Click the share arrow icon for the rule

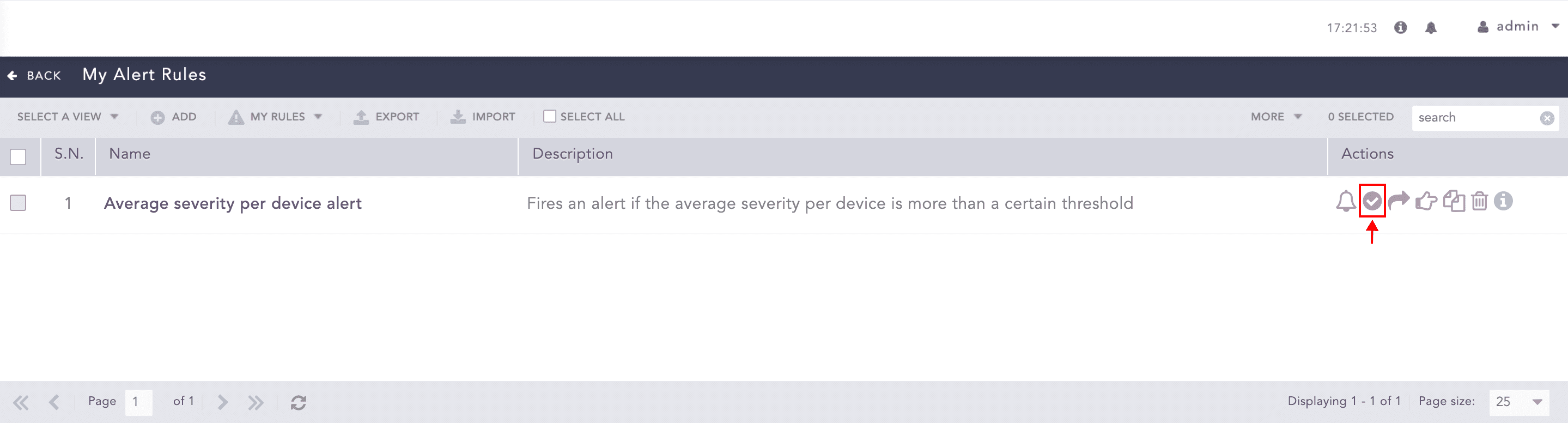click(x=1399, y=200)
